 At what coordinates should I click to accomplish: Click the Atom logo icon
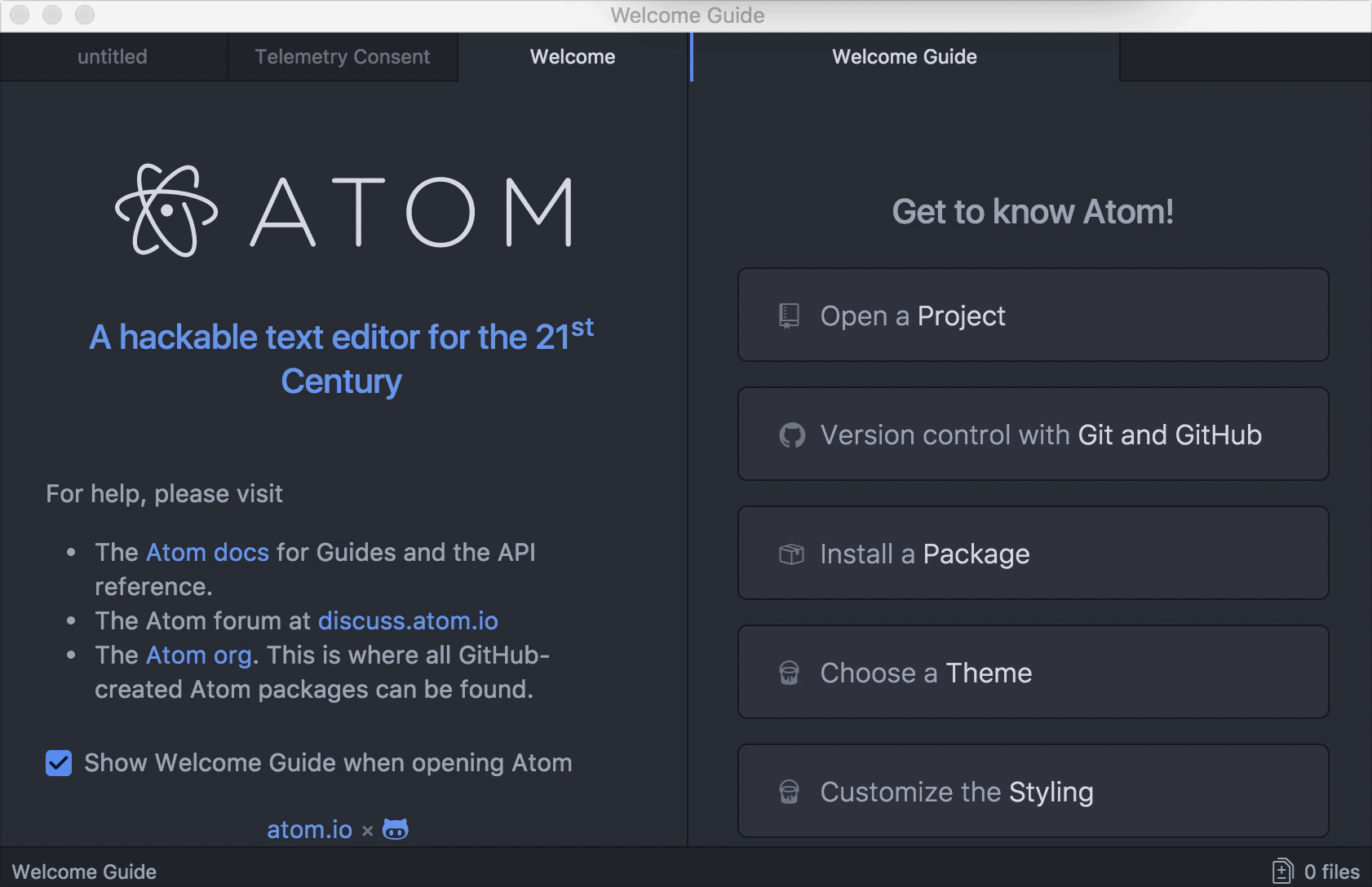[x=166, y=210]
